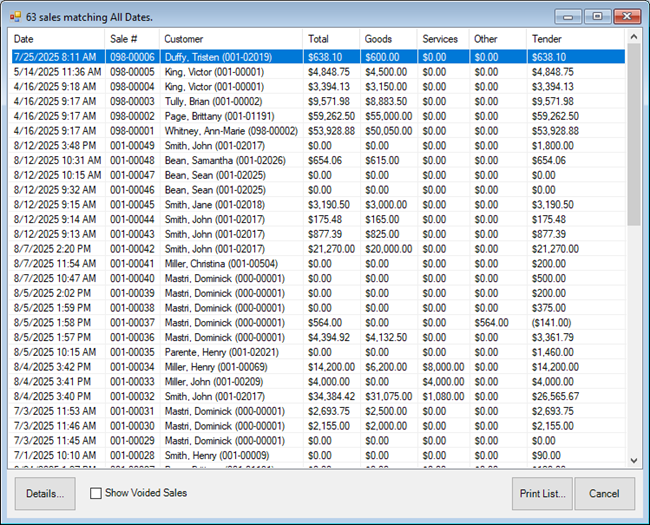Screen dimensions: 650x525
Task: Select the Miller, John (001-00209) row
Action: [318, 382]
